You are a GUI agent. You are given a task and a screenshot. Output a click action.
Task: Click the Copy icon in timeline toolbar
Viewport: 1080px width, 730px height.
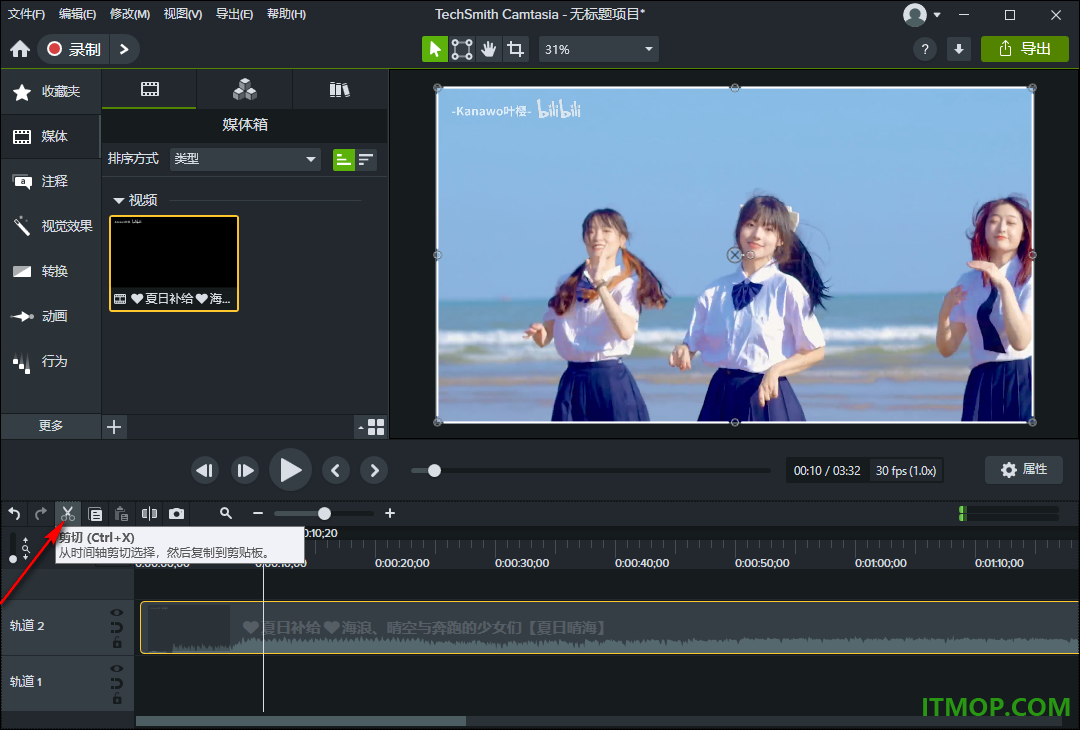pyautogui.click(x=95, y=514)
